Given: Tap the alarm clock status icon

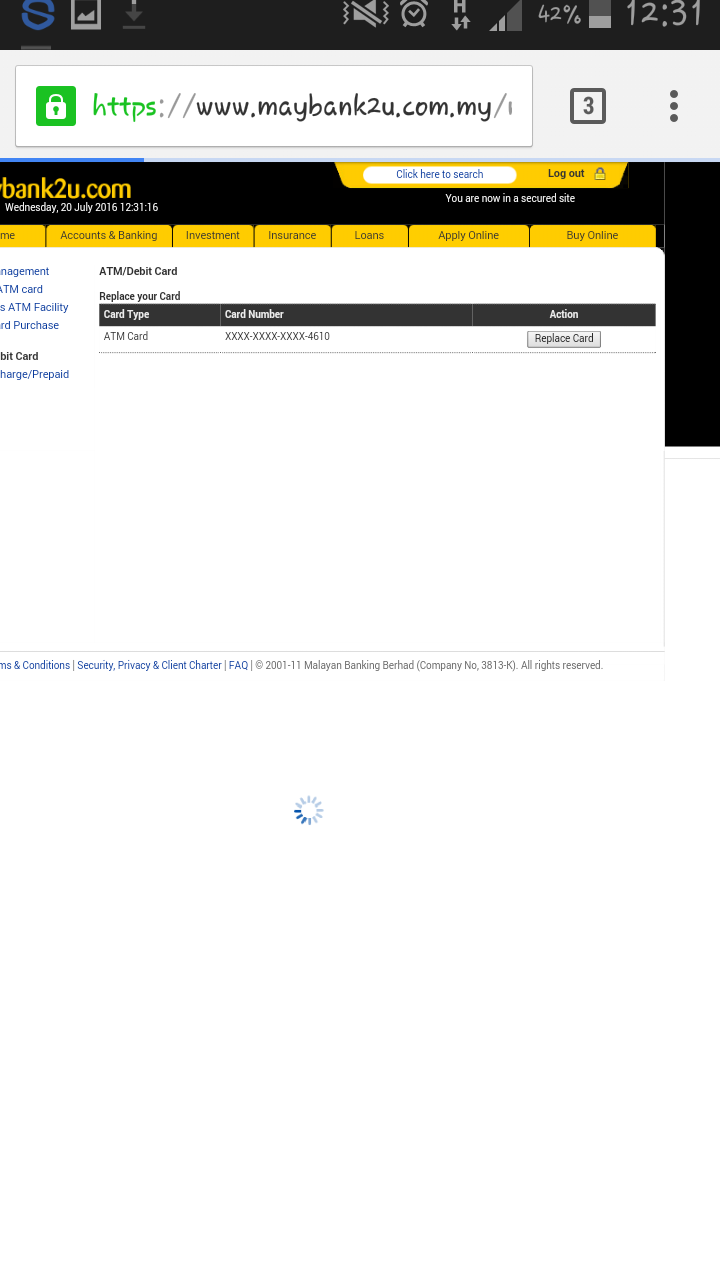Looking at the screenshot, I should pyautogui.click(x=414, y=14).
